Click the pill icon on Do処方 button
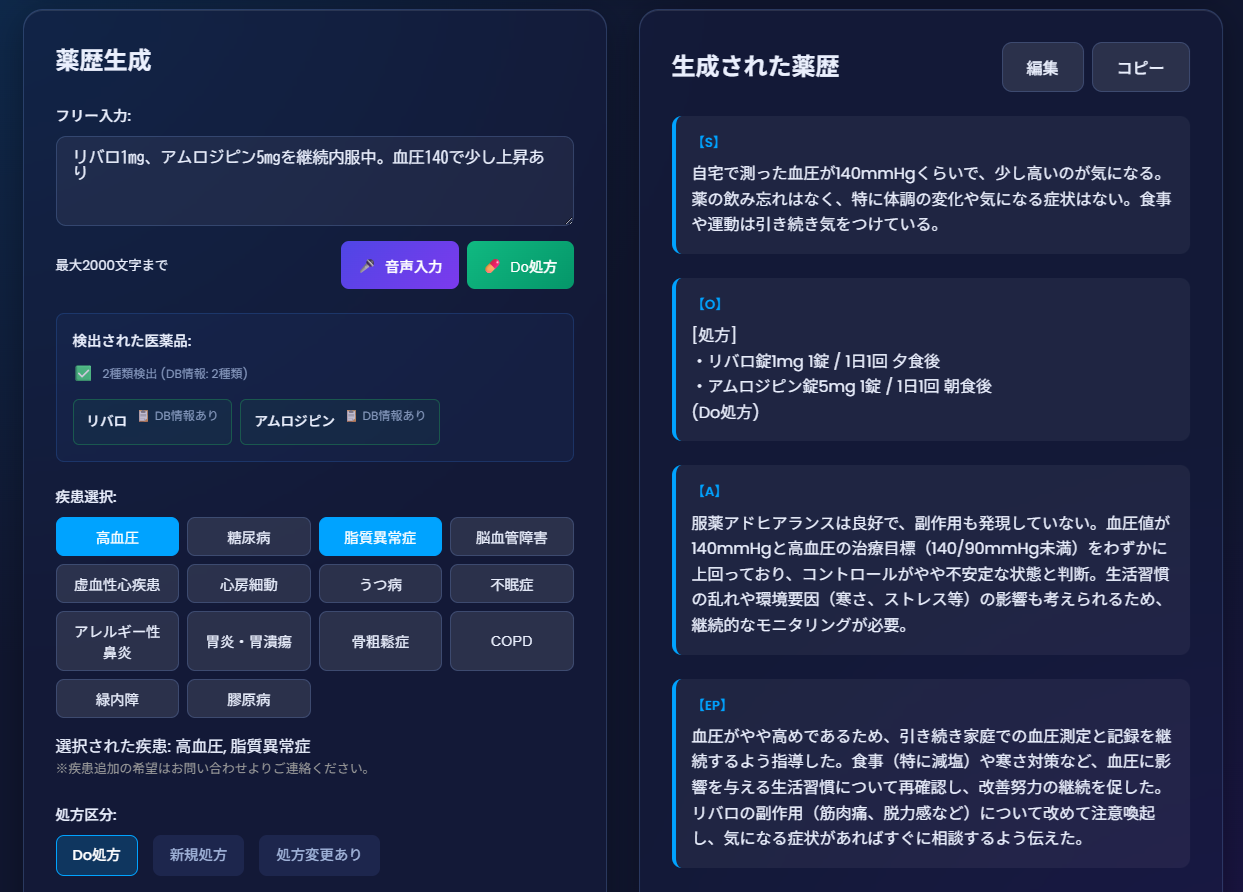 pos(493,266)
